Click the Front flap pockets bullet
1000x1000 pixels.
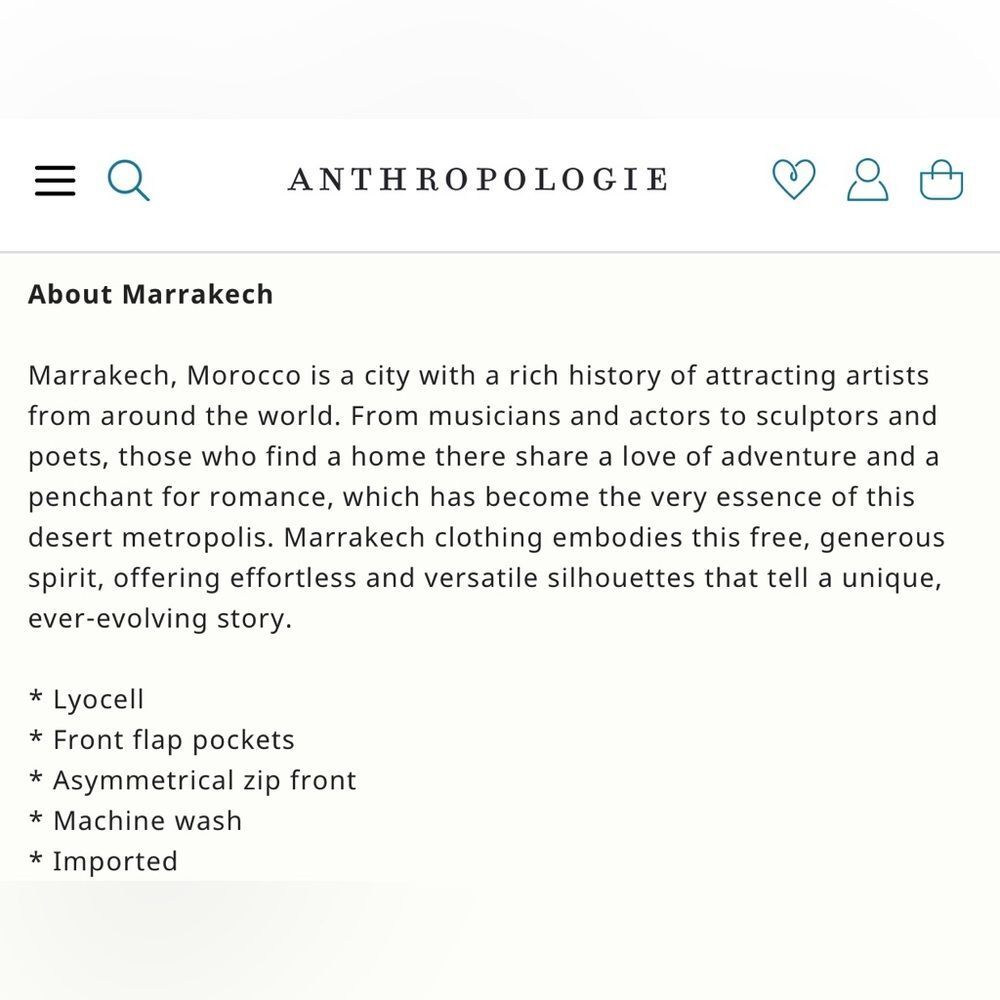[161, 740]
